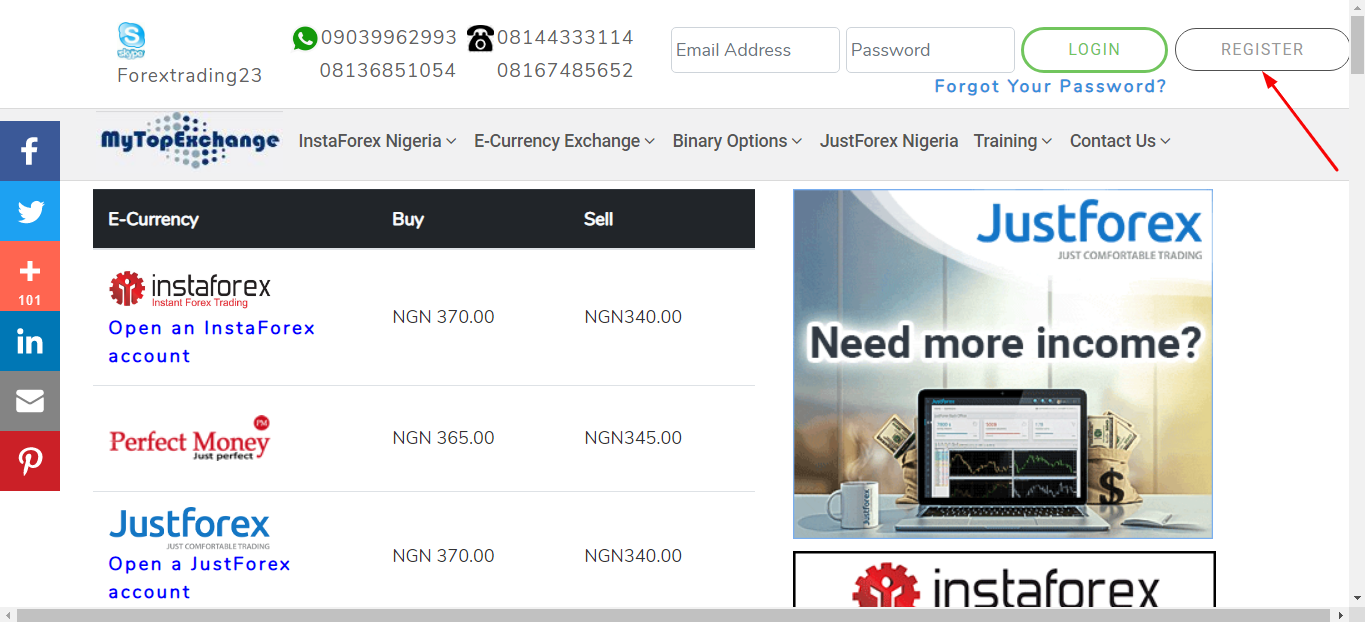
Task: Click the REGISTER button
Action: [x=1262, y=50]
